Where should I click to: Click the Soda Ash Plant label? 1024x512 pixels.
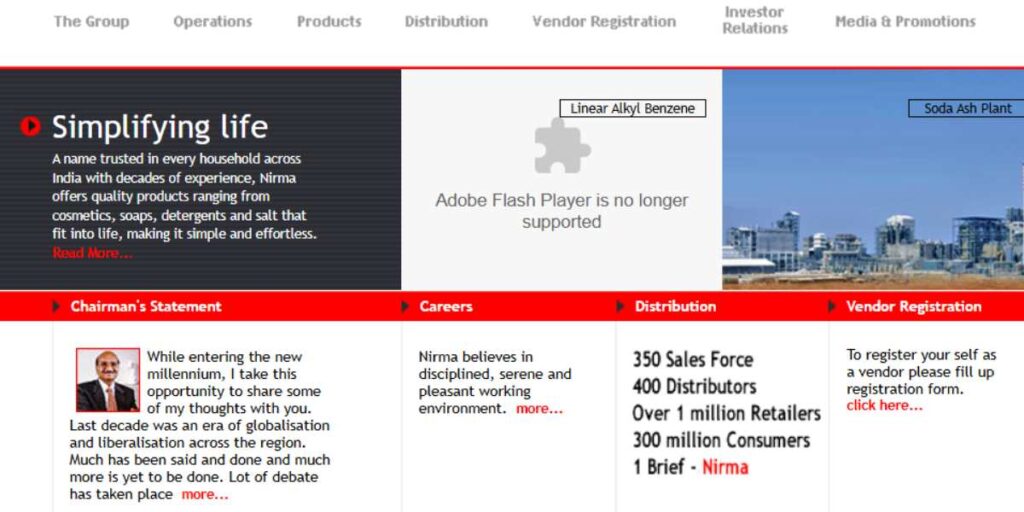(967, 108)
